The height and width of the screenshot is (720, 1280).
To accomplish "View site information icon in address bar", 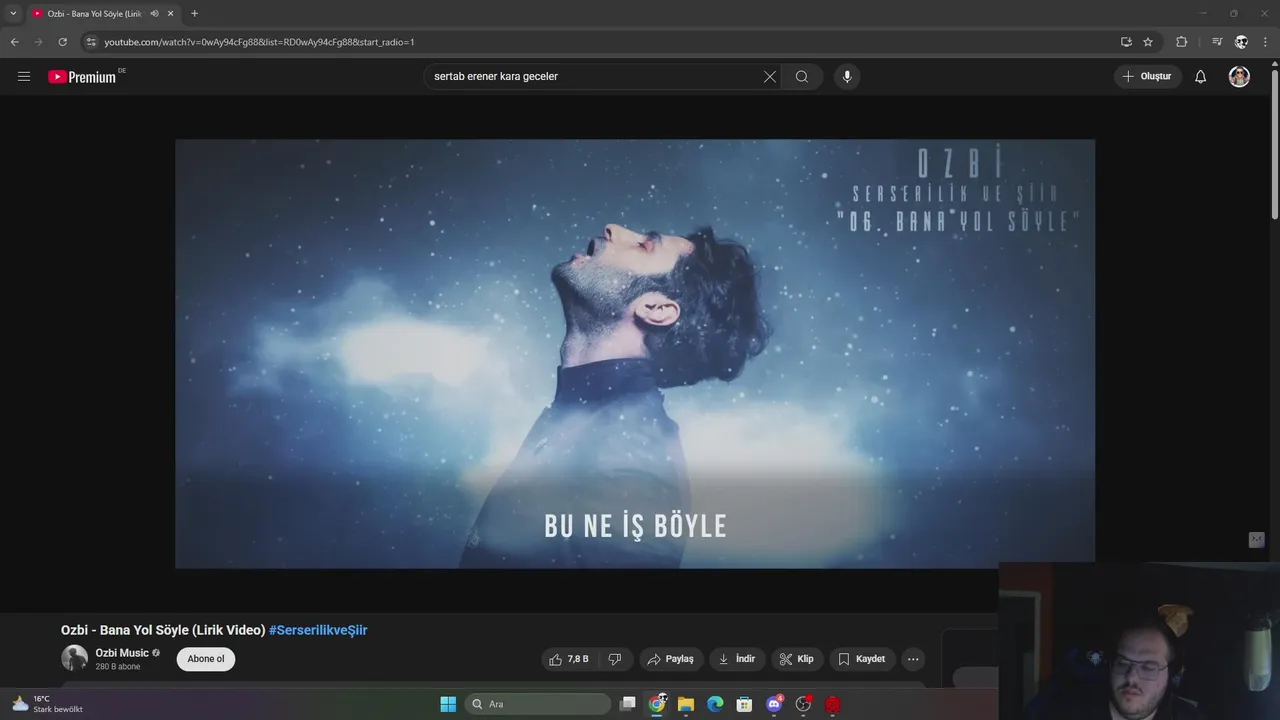I will point(91,42).
